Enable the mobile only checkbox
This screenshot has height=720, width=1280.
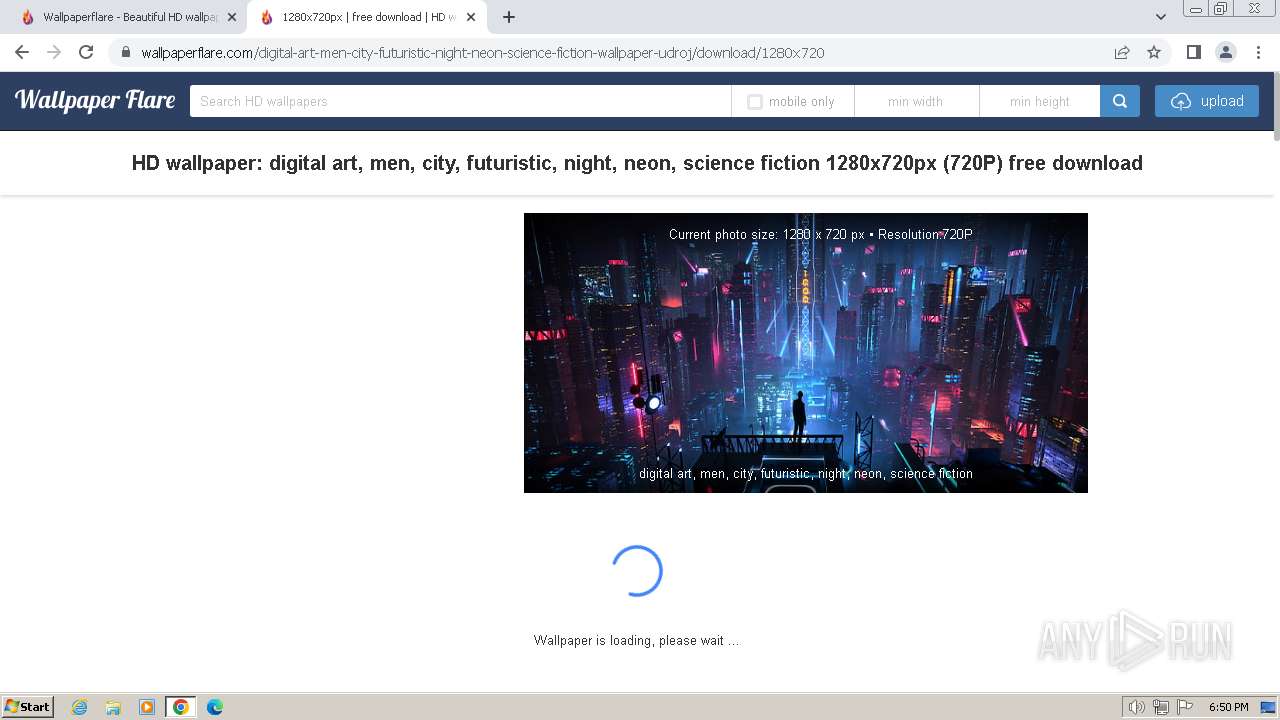point(755,102)
